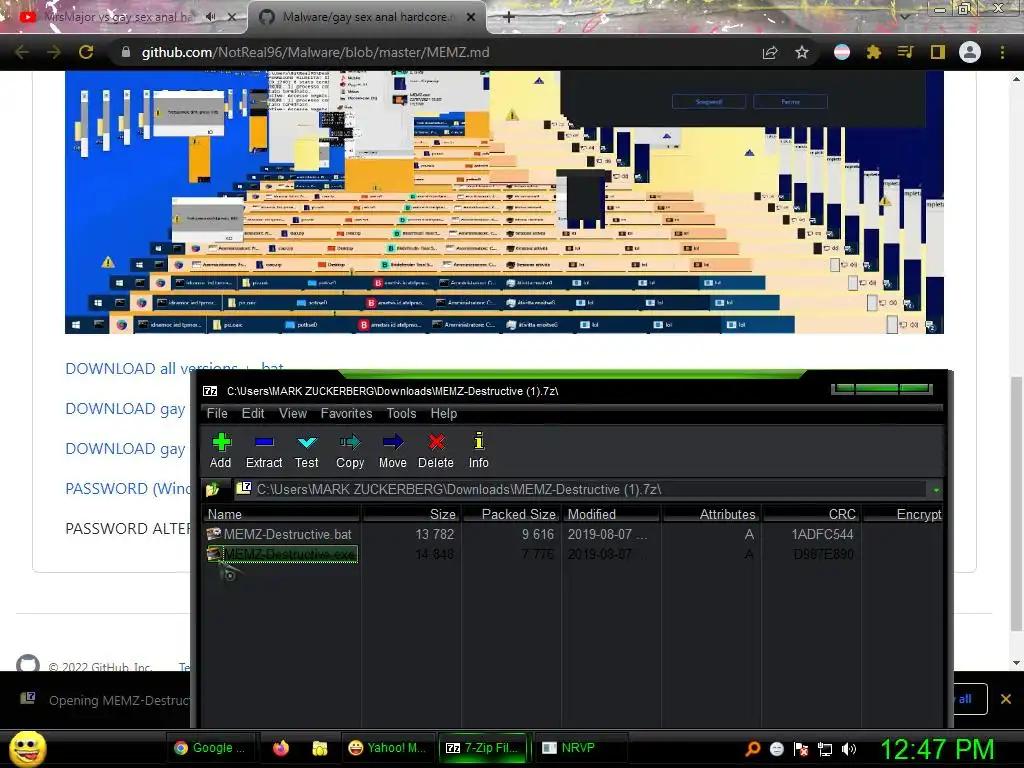Open the media control icon in Chrome
1024x768 pixels.
[x=905, y=52]
